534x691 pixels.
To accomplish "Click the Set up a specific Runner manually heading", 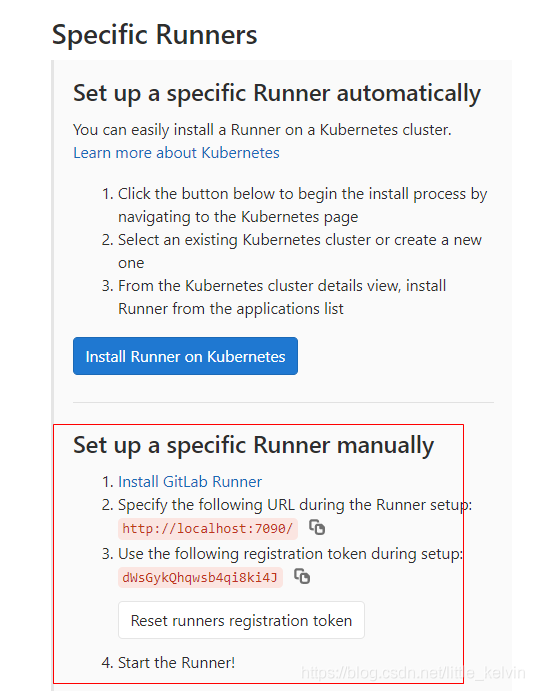I will (253, 445).
